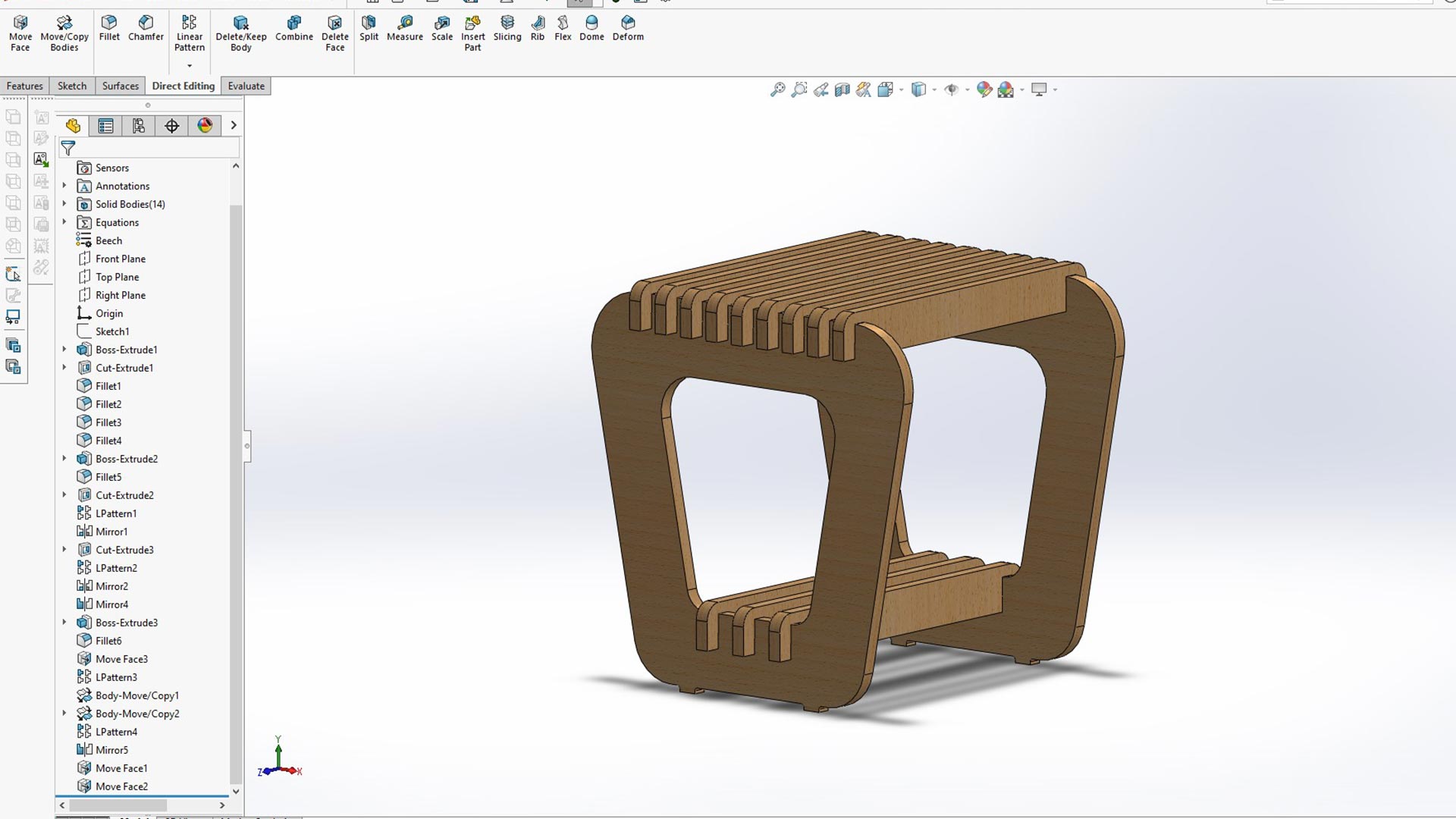Click the Section View icon
The width and height of the screenshot is (1456, 819).
pyautogui.click(x=842, y=90)
